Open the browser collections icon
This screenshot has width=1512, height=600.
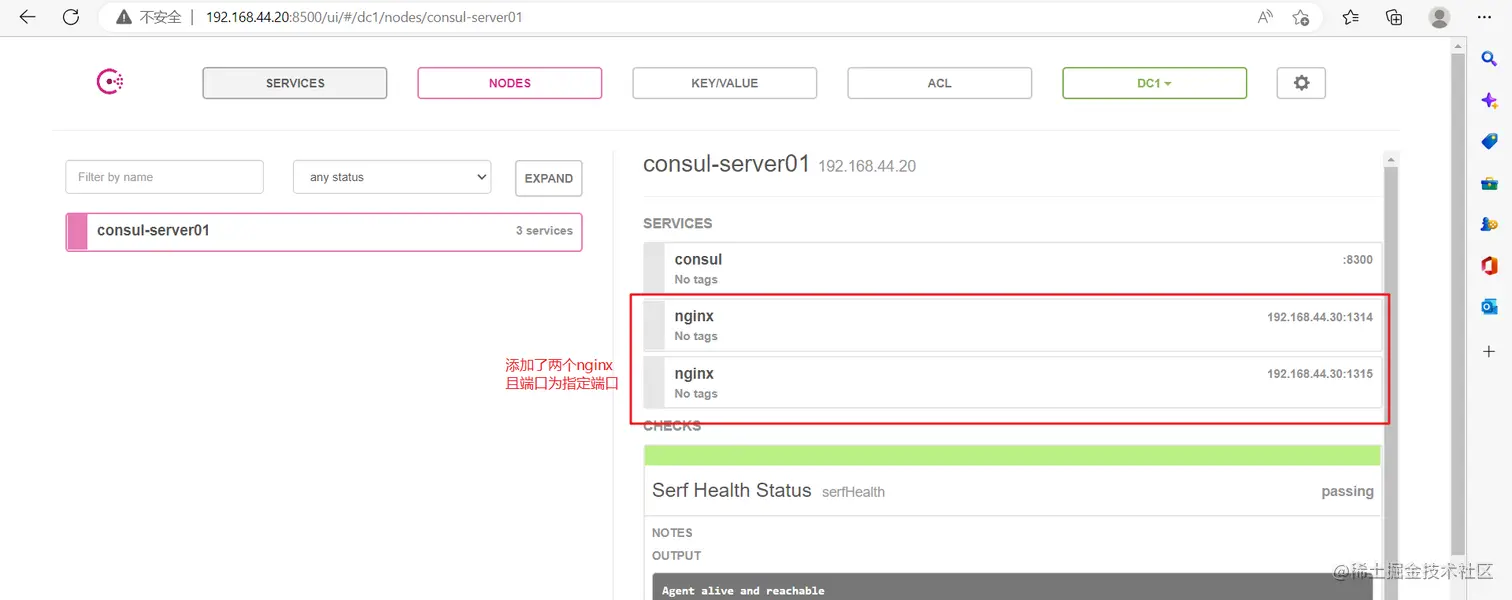point(1394,17)
